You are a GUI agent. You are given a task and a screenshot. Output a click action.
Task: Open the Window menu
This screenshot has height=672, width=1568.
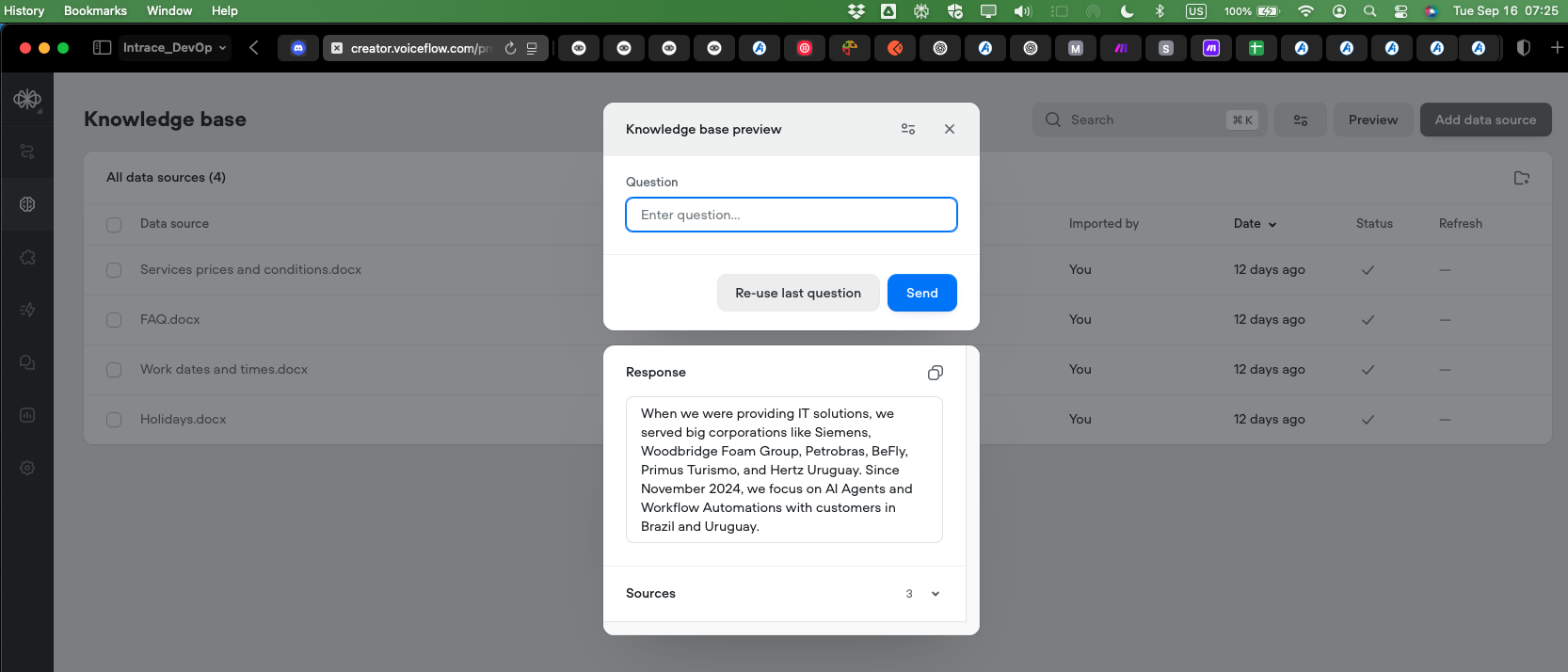169,10
